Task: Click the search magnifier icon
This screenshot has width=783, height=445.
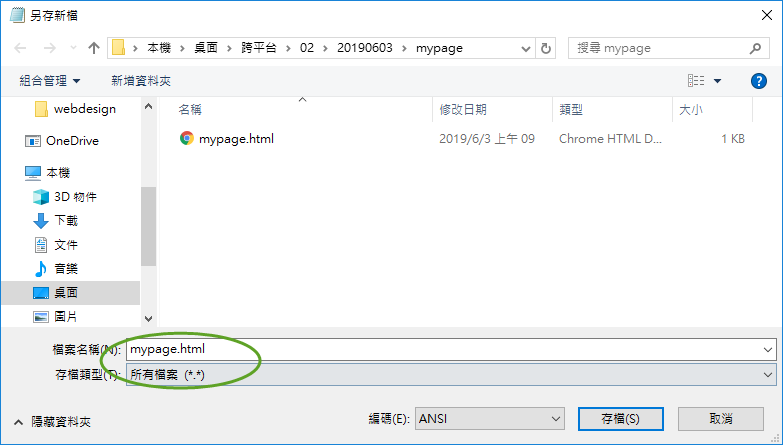Action: pos(756,48)
